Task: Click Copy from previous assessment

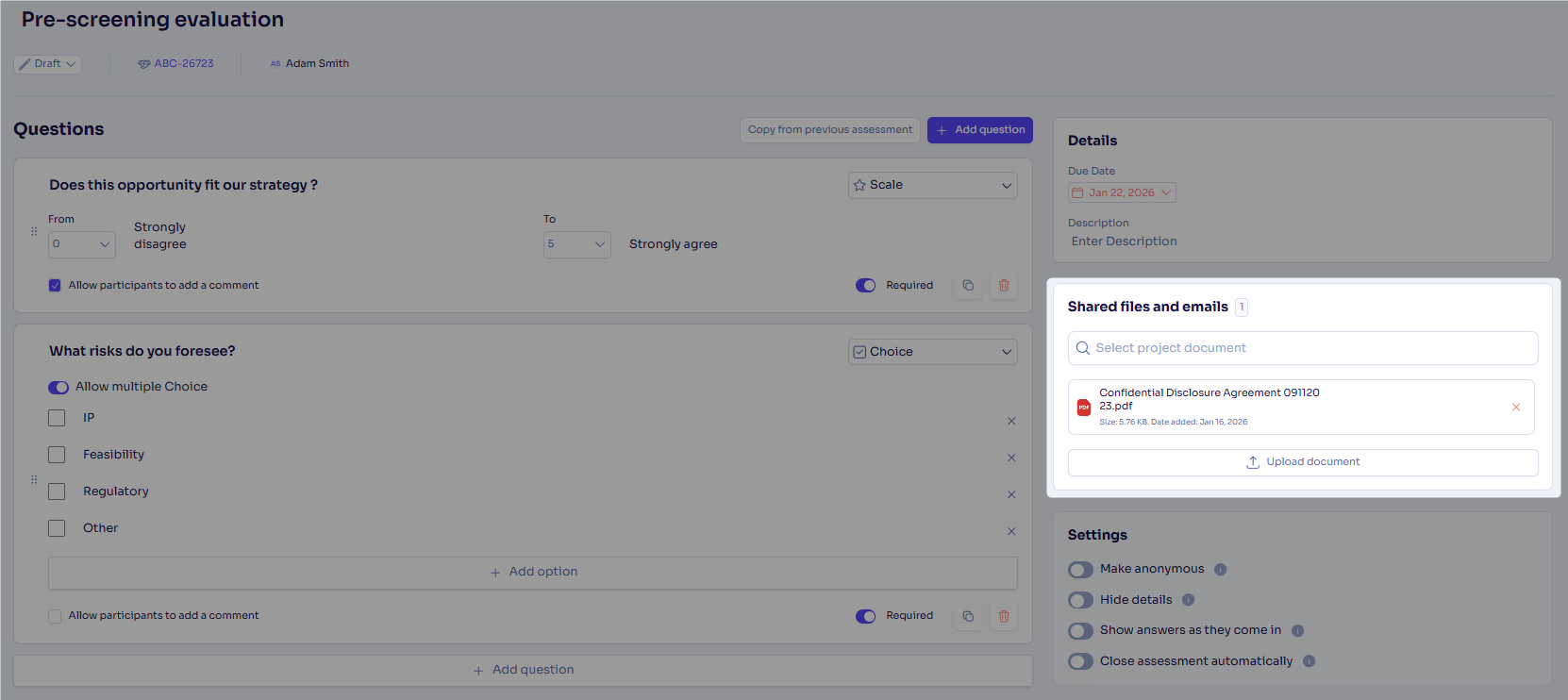Action: click(x=830, y=130)
